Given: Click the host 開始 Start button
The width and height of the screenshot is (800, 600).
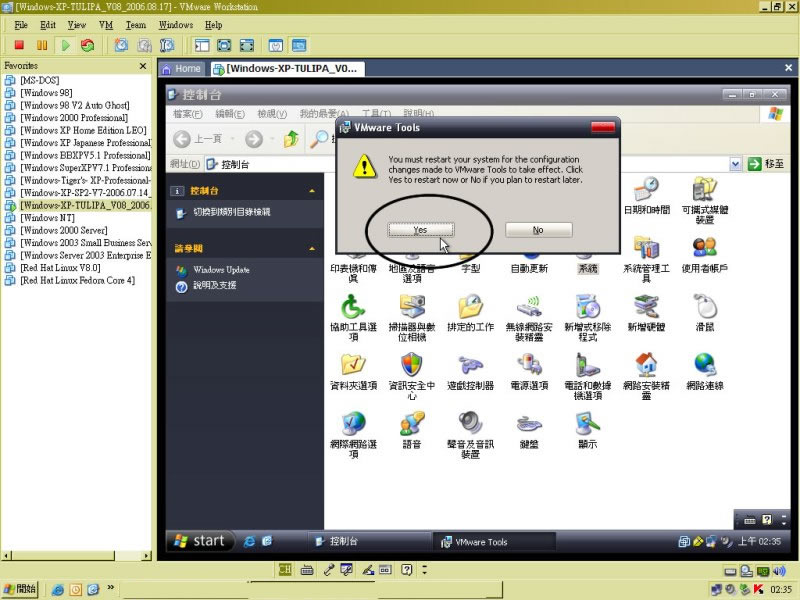Looking at the screenshot, I should pos(20,589).
